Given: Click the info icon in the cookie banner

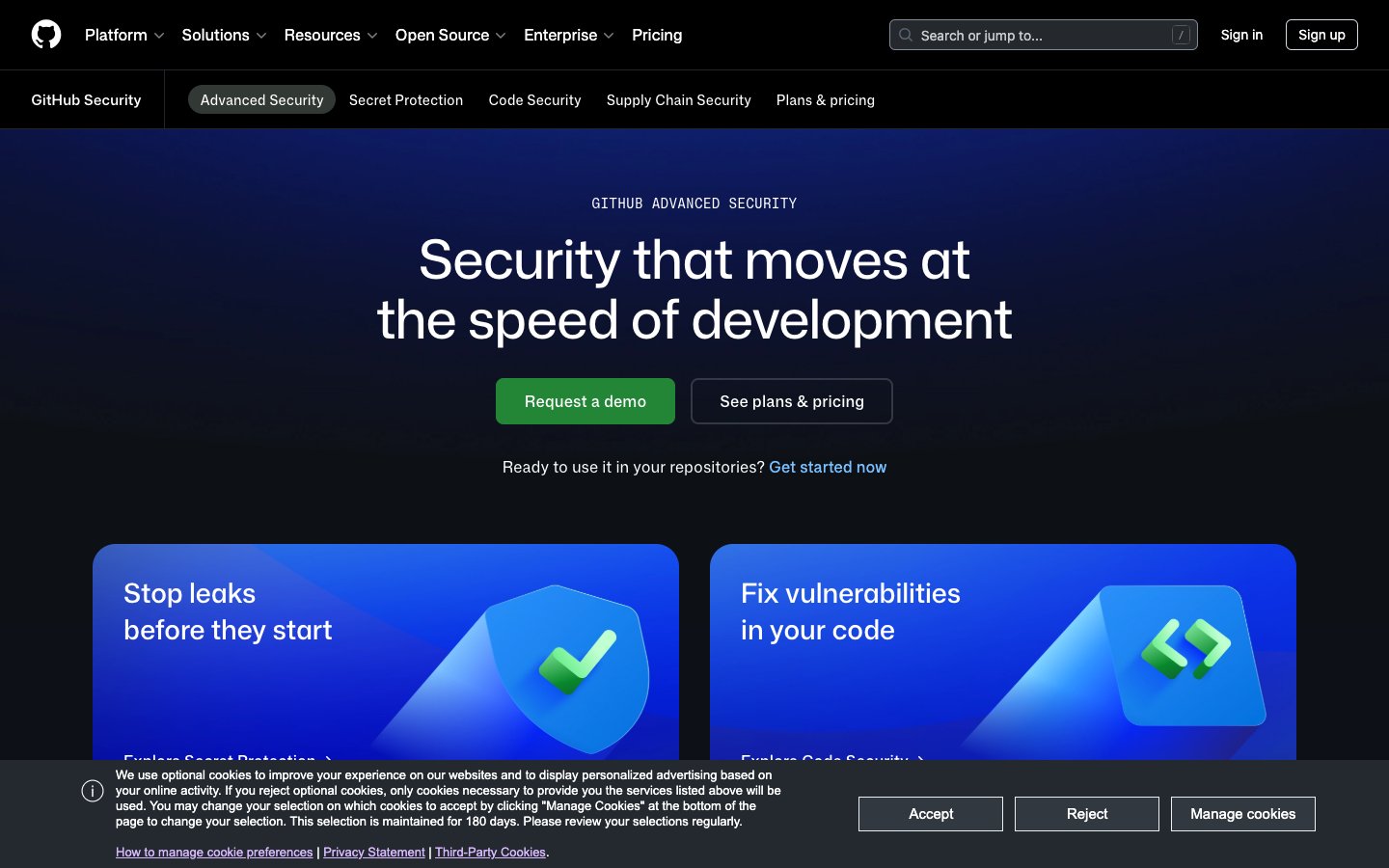Looking at the screenshot, I should coord(93,790).
